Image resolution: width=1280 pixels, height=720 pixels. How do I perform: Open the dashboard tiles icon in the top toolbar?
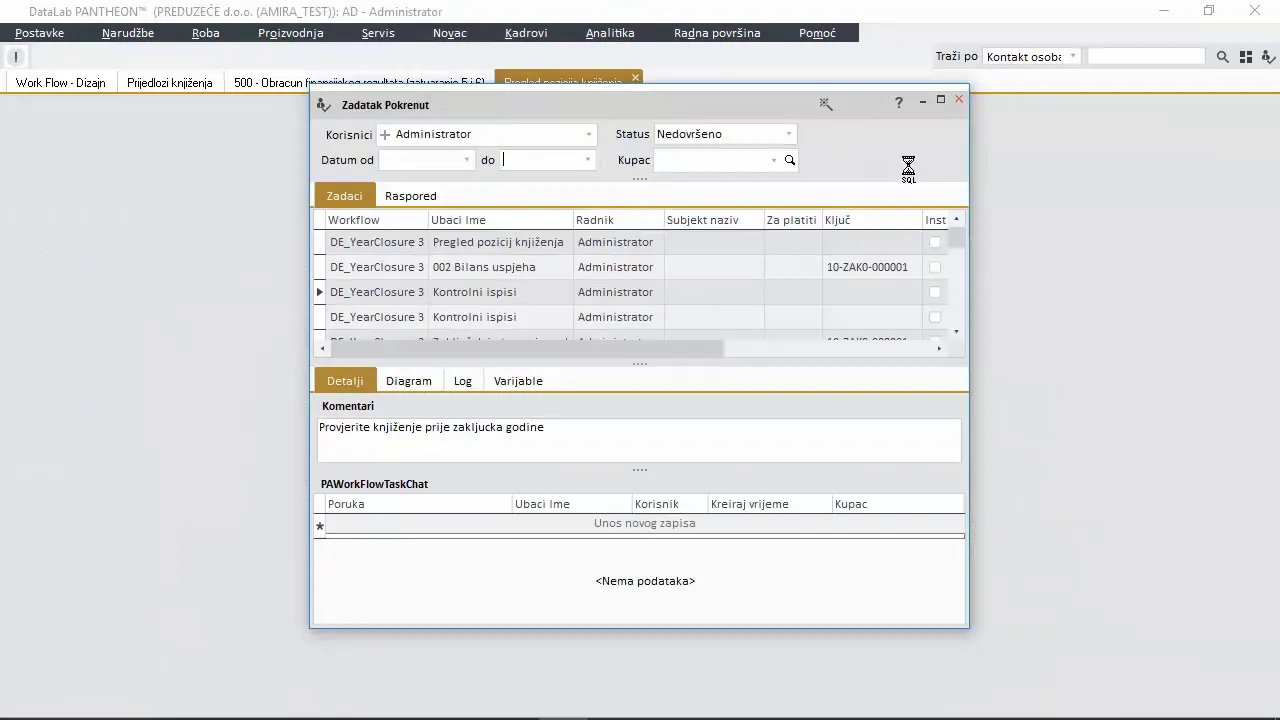(1245, 57)
